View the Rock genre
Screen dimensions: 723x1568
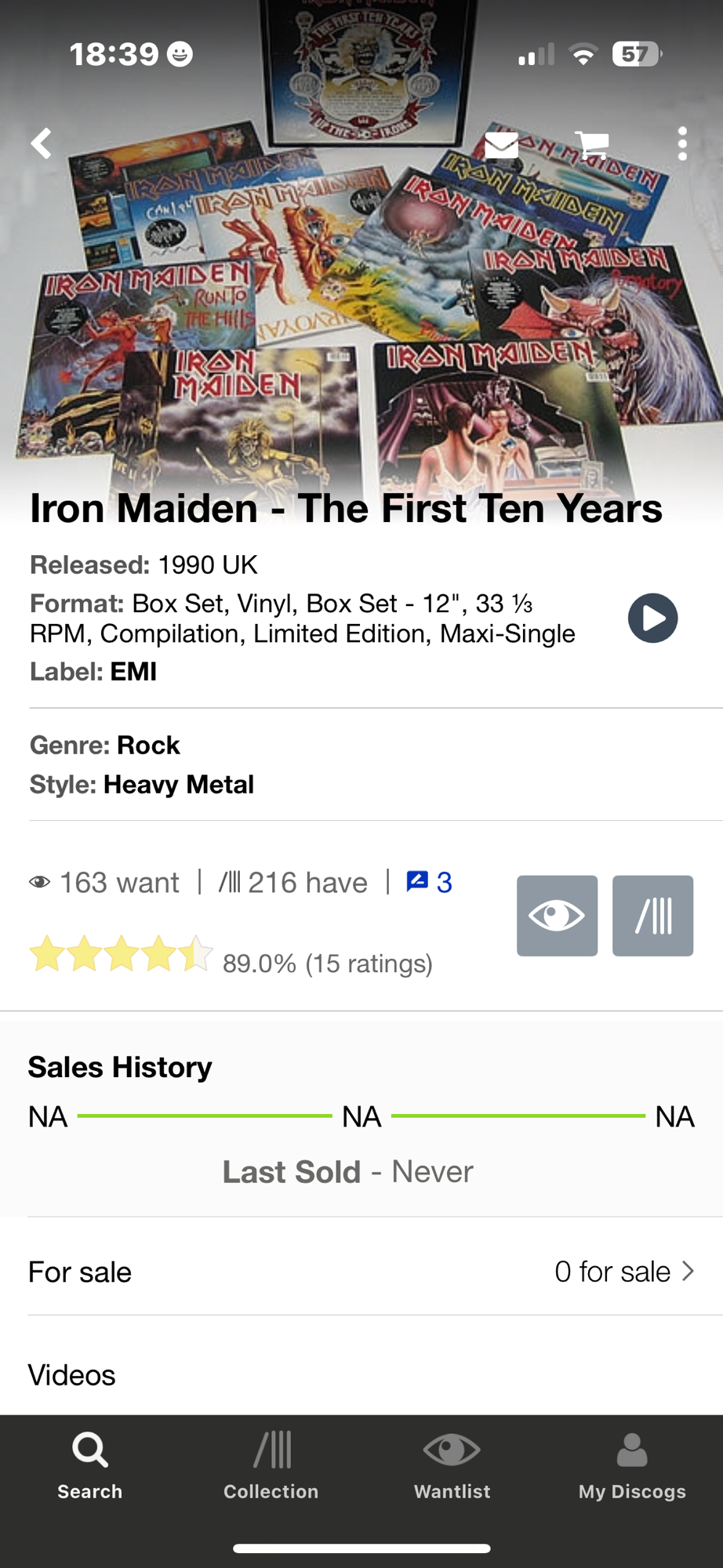148,745
